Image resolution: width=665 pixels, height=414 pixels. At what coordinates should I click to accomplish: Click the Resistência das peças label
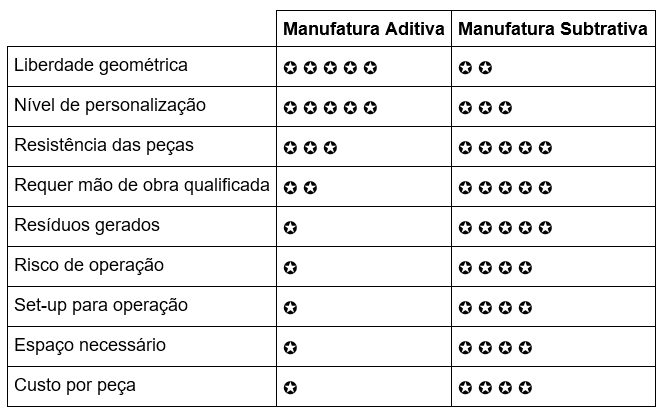pyautogui.click(x=104, y=145)
